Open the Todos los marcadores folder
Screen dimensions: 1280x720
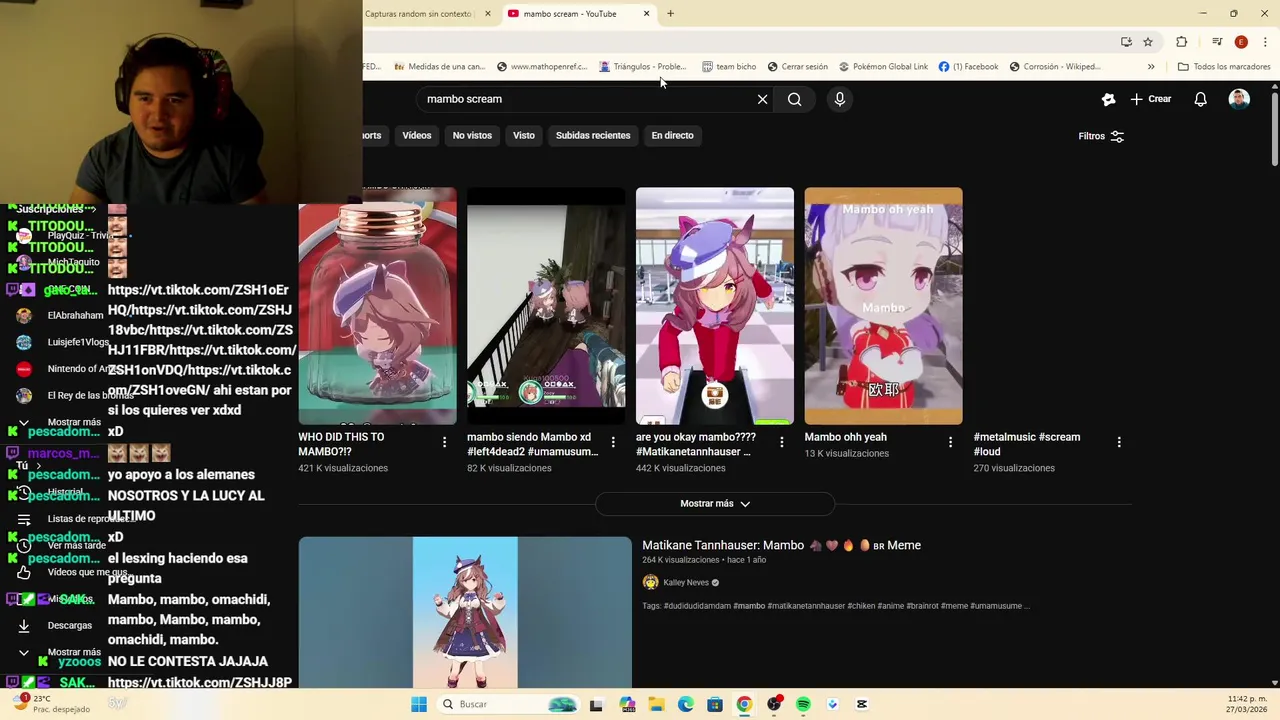(1224, 67)
